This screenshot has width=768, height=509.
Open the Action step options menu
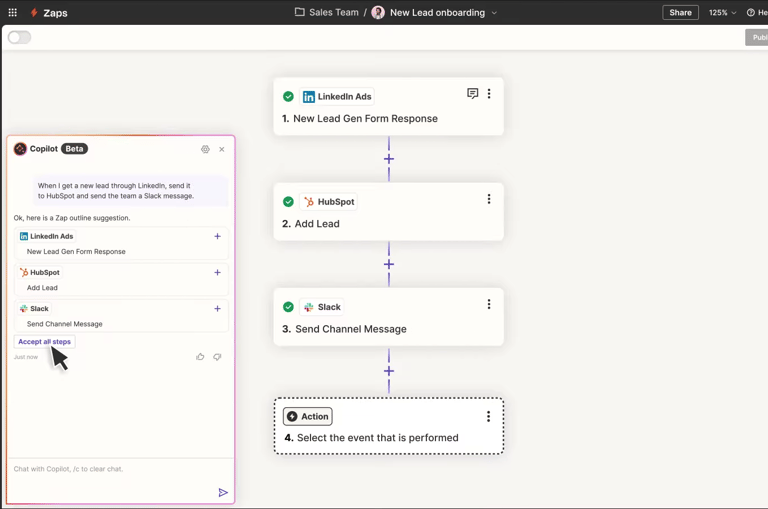click(x=489, y=417)
